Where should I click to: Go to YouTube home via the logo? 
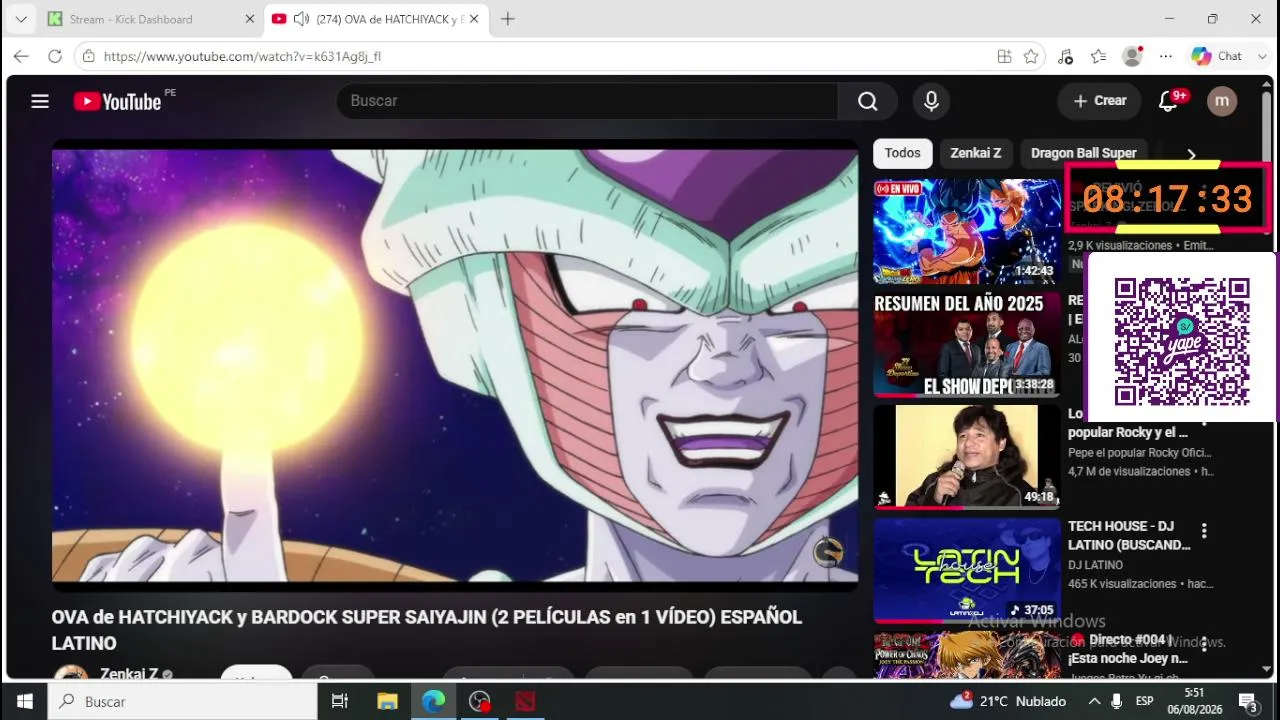pos(117,101)
